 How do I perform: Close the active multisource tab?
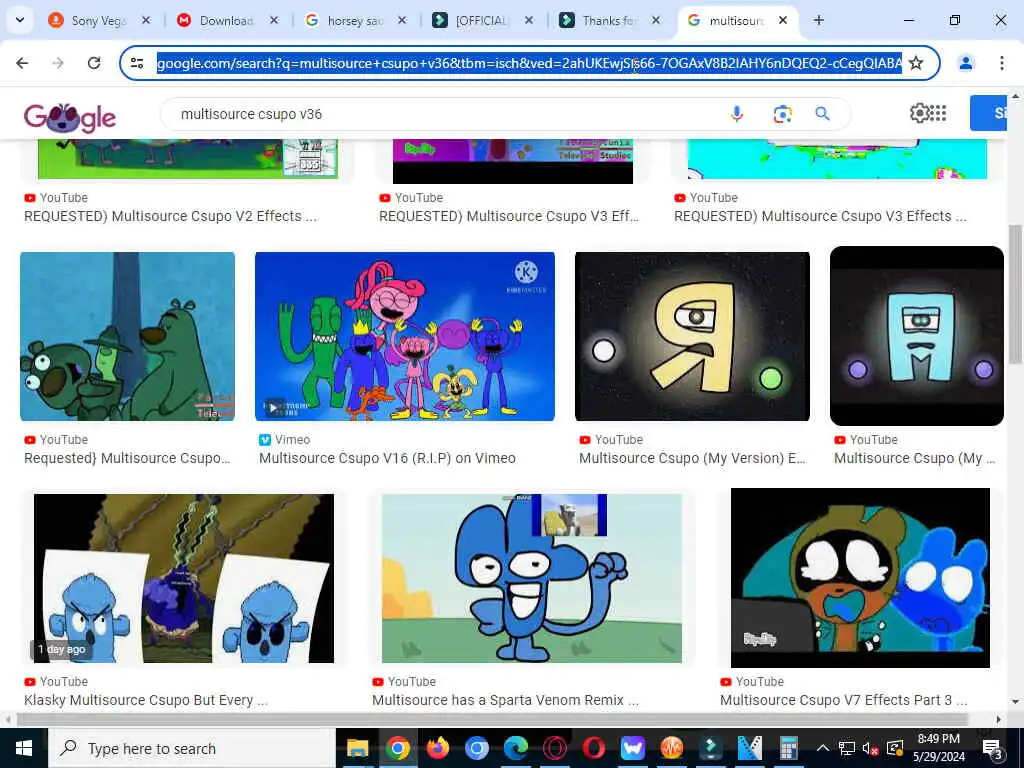782,20
